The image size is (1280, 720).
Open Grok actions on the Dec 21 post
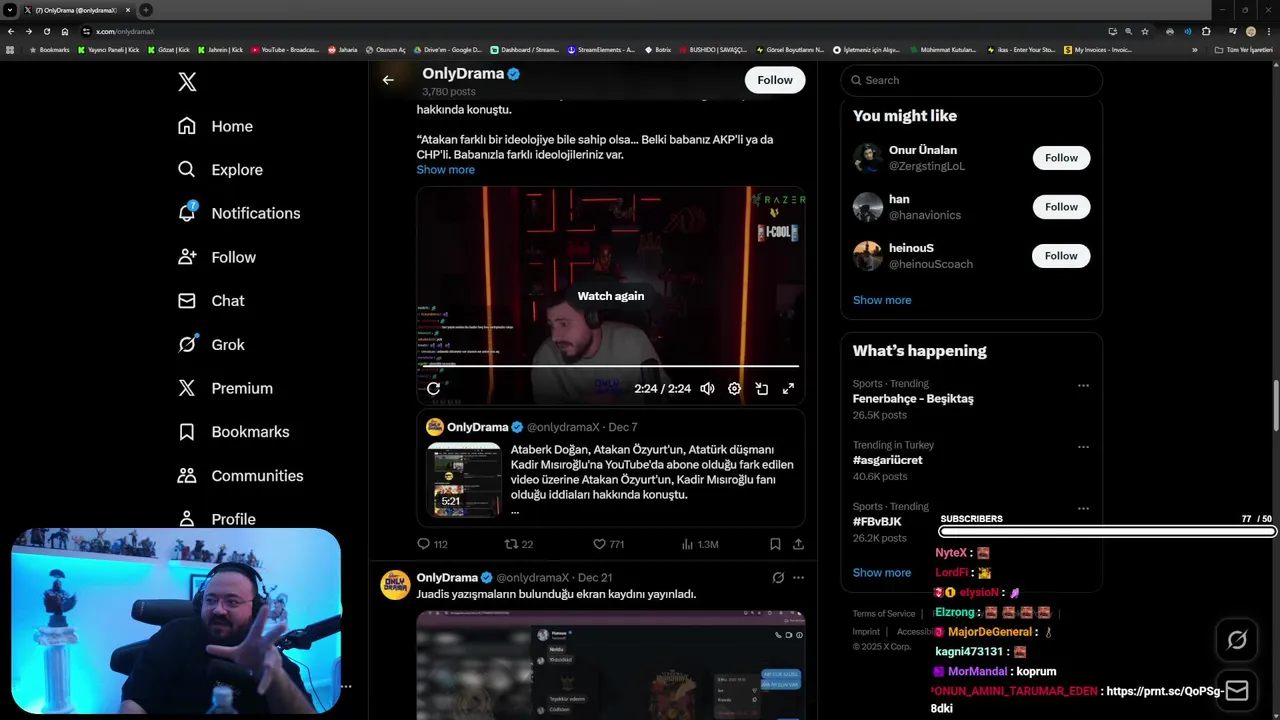click(778, 577)
